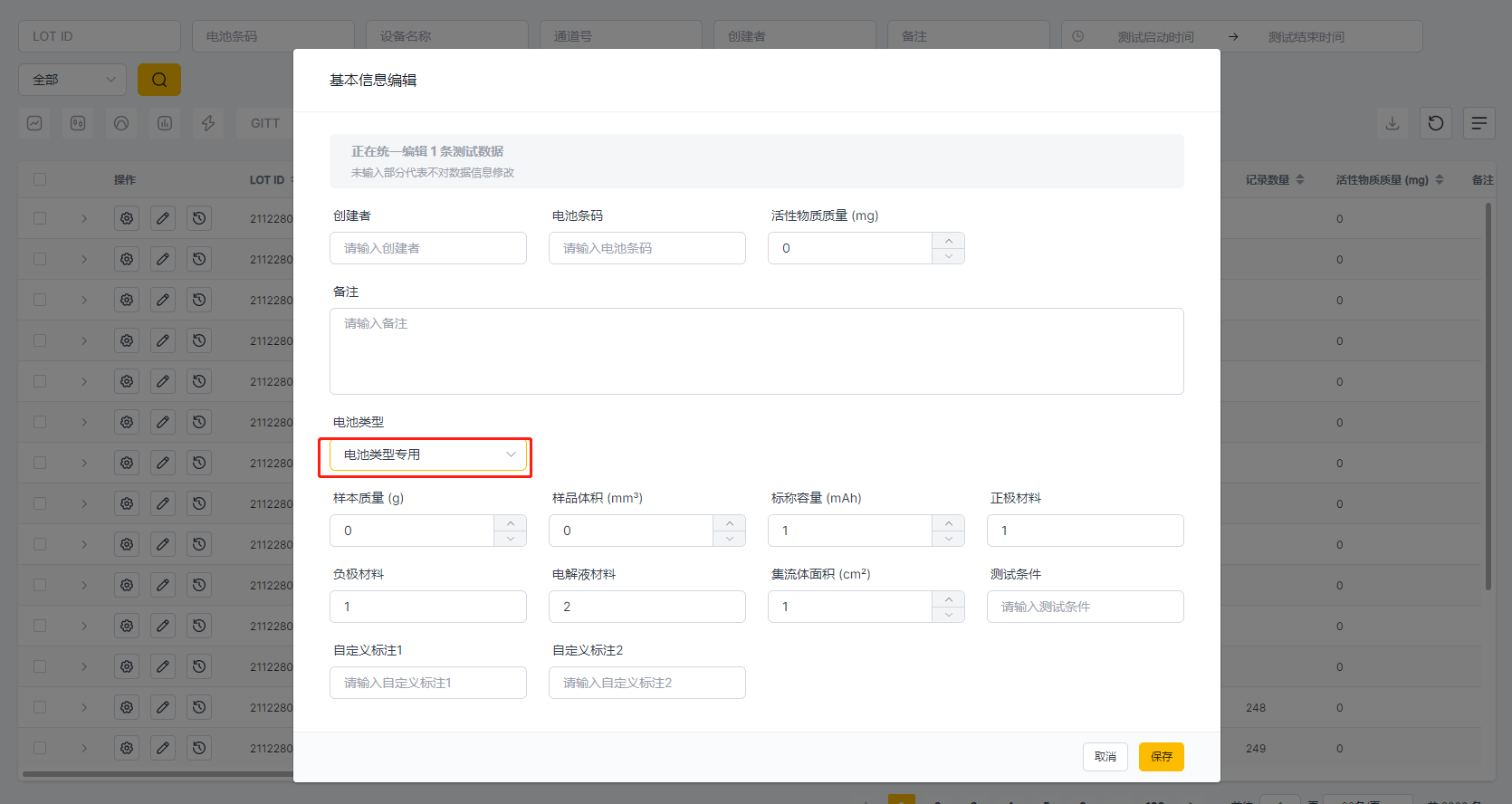Increase 标称容量 (mAh) stepper value
This screenshot has height=804, width=1512.
pos(948,523)
